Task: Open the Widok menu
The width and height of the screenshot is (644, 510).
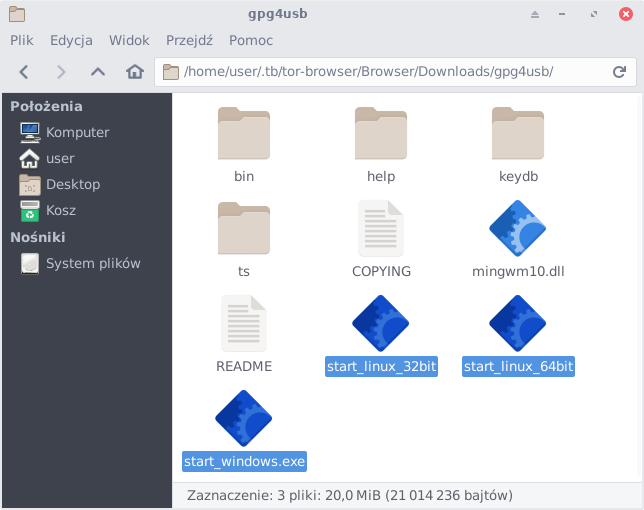Action: pos(129,40)
